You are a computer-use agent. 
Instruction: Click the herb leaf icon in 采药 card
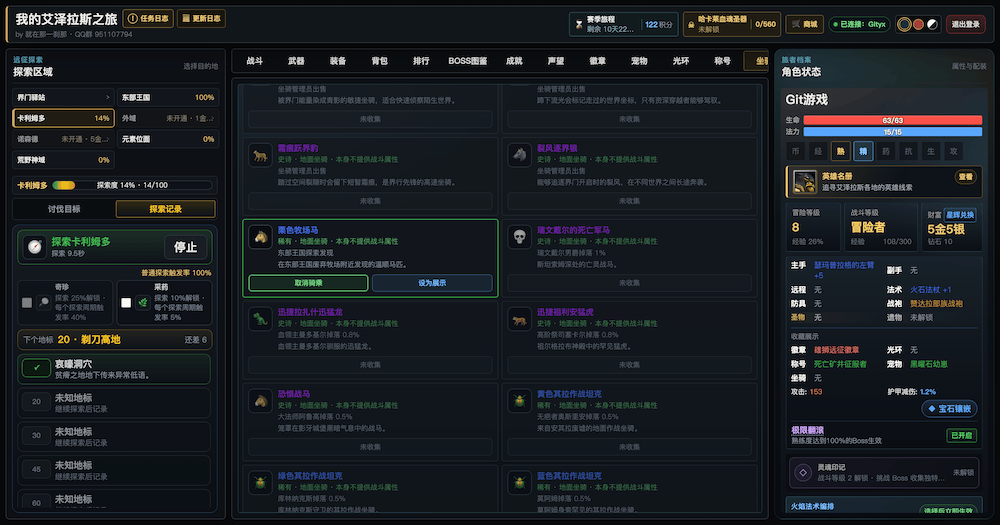pyautogui.click(x=143, y=302)
